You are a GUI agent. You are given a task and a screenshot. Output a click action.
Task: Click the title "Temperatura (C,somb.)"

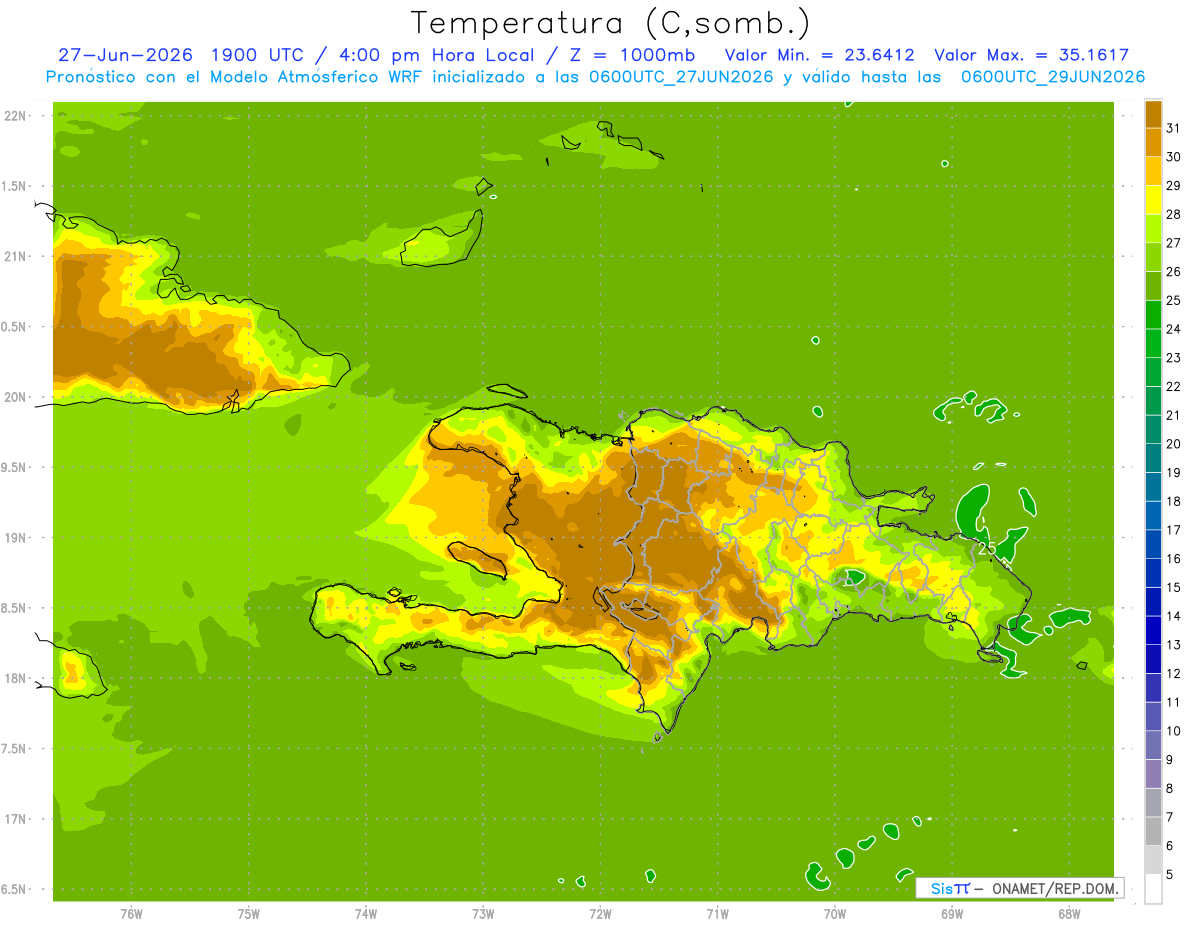pos(611,22)
